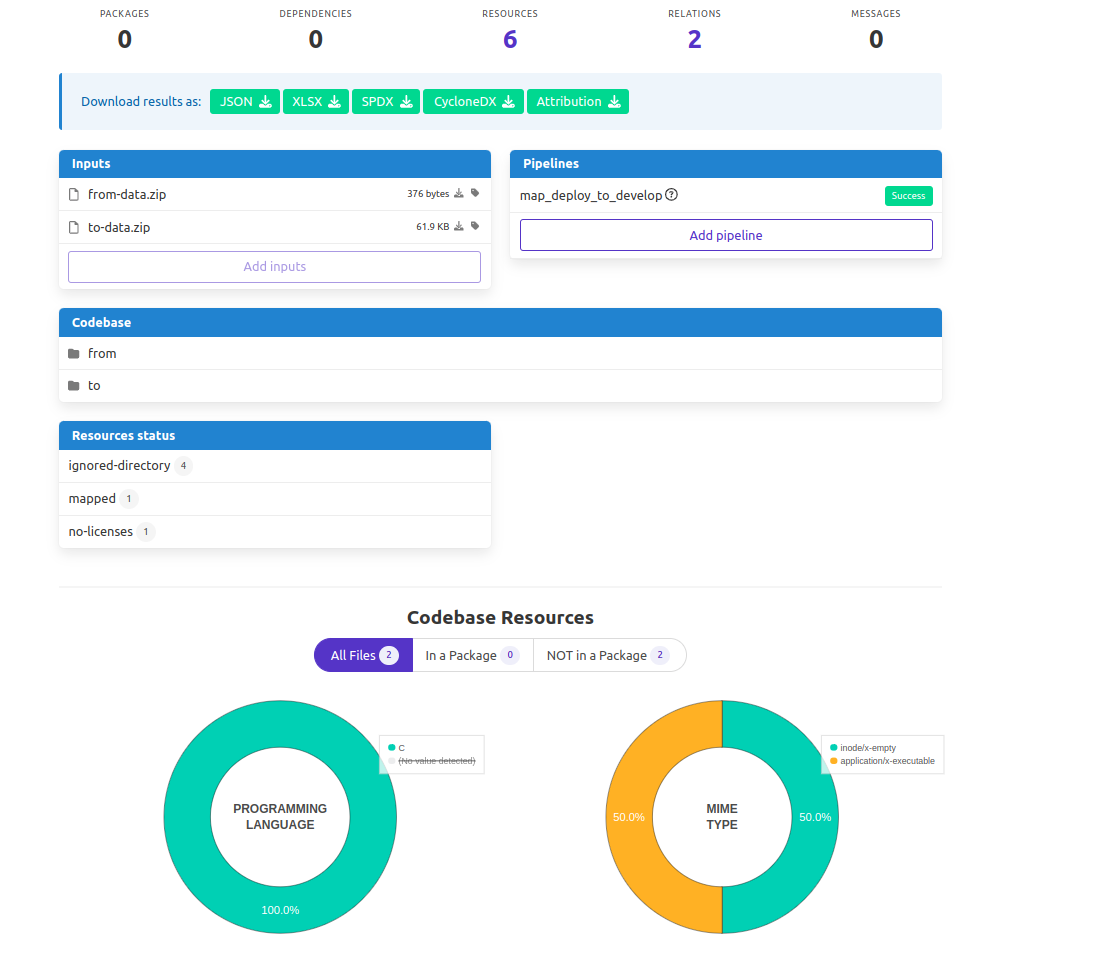1107x954 pixels.
Task: Switch to the In a Package tab
Action: tap(472, 655)
